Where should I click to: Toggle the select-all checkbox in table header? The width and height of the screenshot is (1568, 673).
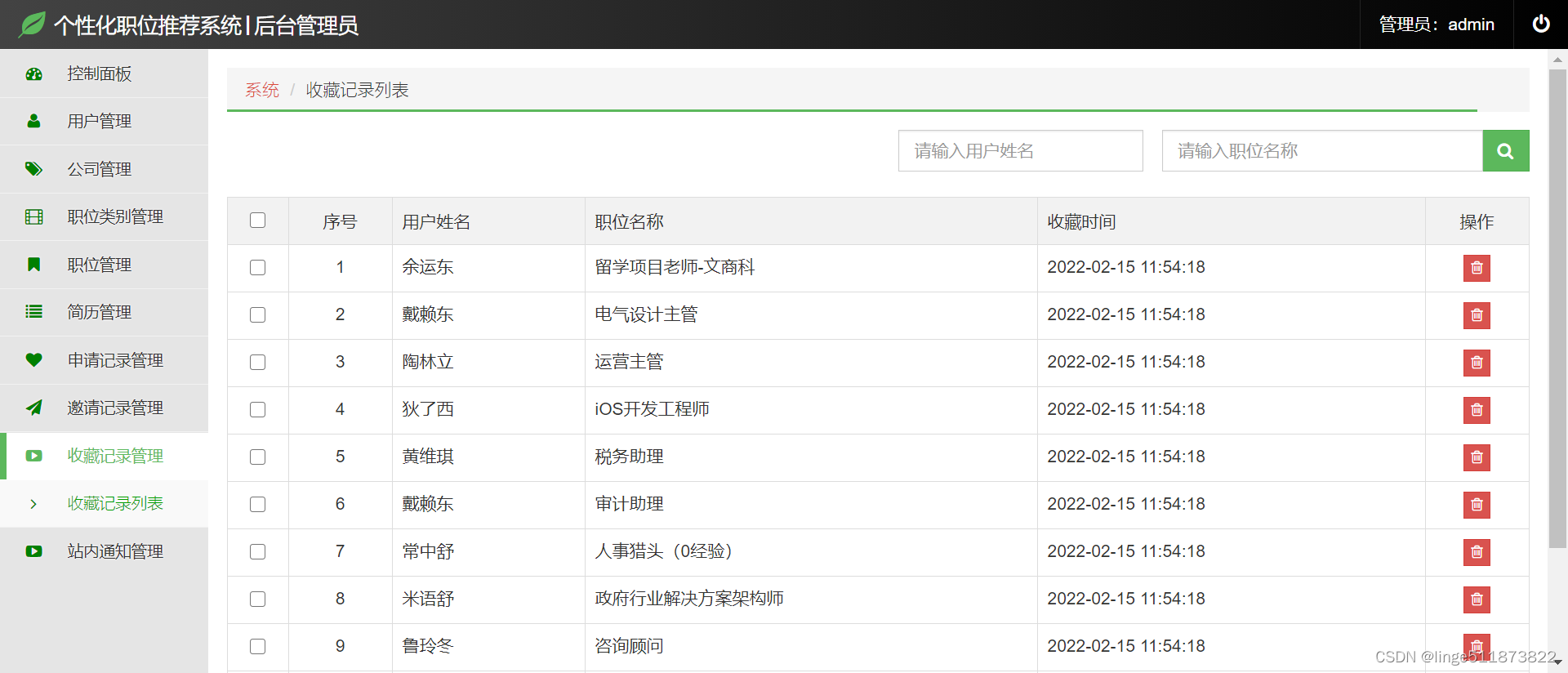pyautogui.click(x=258, y=221)
